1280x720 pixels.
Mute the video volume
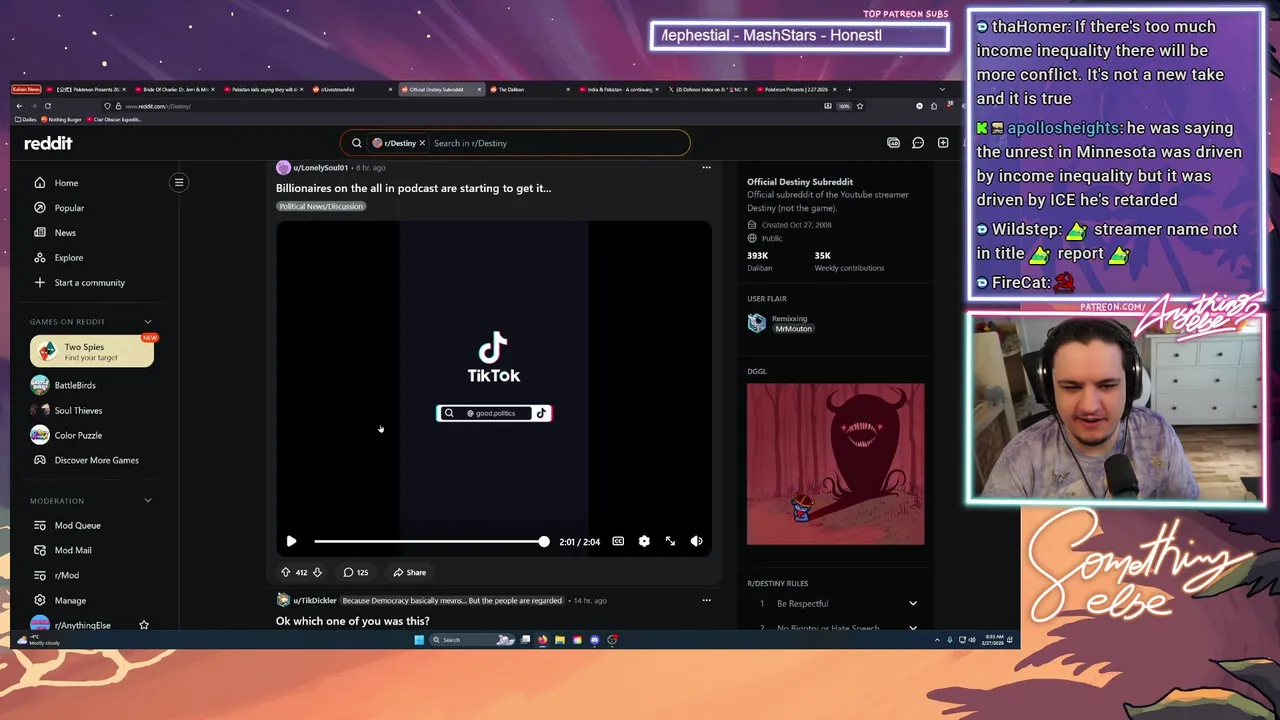(696, 541)
